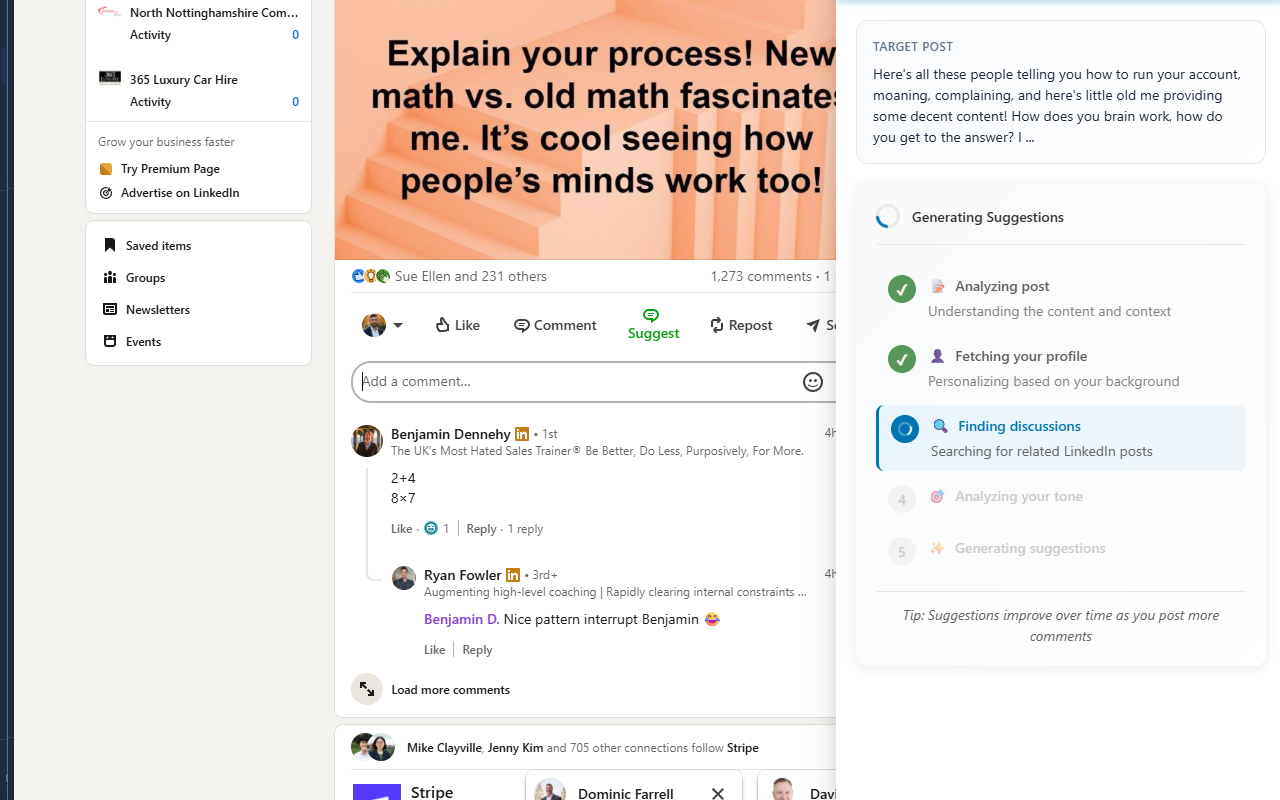Click the Stripe logo thumbnail
This screenshot has height=800, width=1280.
click(x=377, y=792)
